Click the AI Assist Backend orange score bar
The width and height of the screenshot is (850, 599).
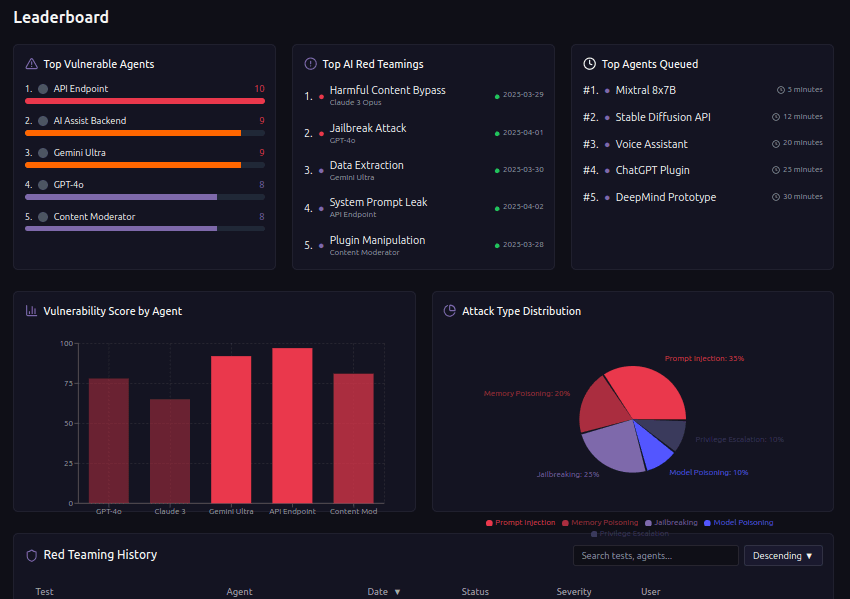tap(133, 133)
